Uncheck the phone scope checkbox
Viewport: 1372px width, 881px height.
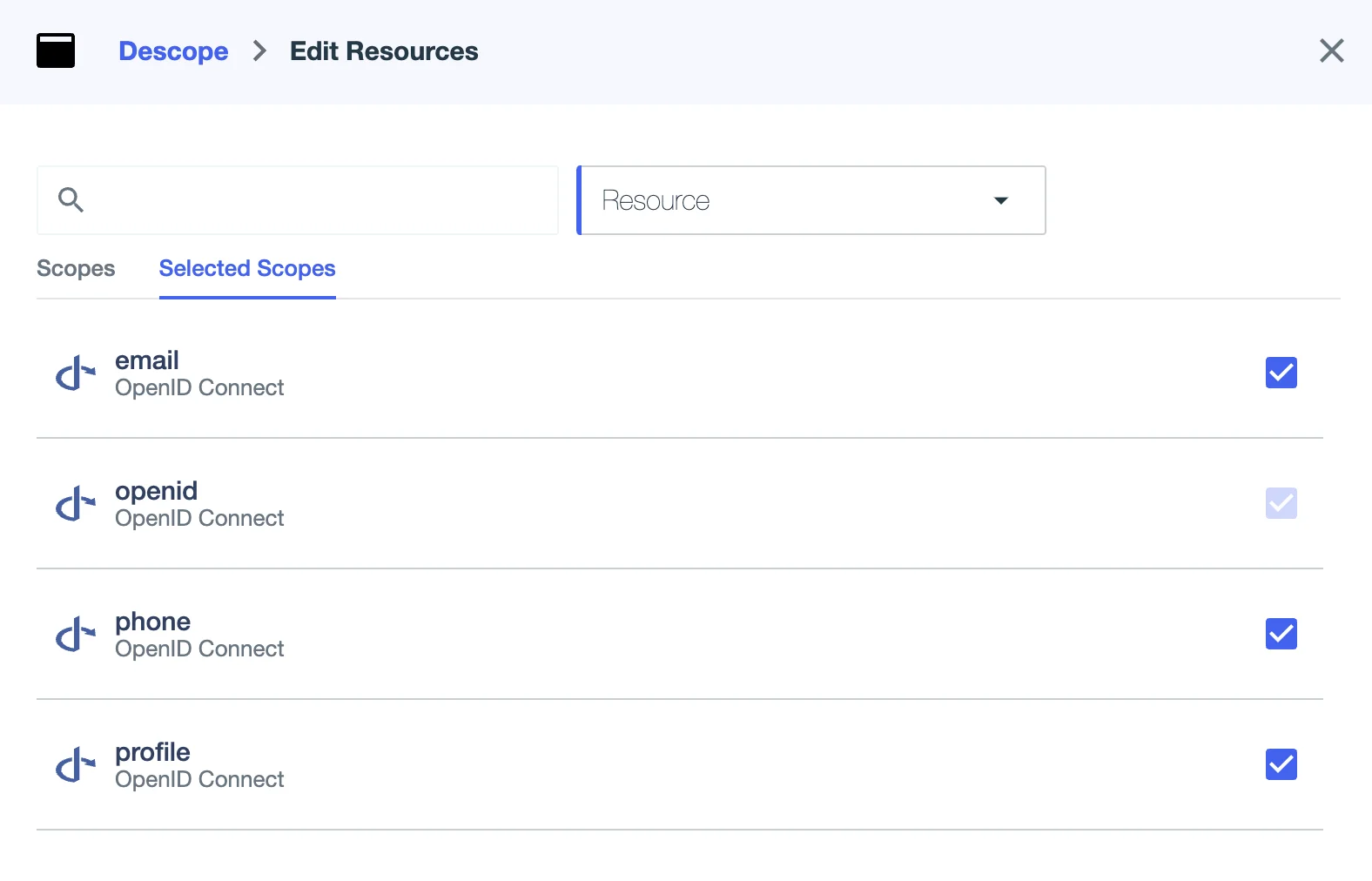pos(1281,634)
